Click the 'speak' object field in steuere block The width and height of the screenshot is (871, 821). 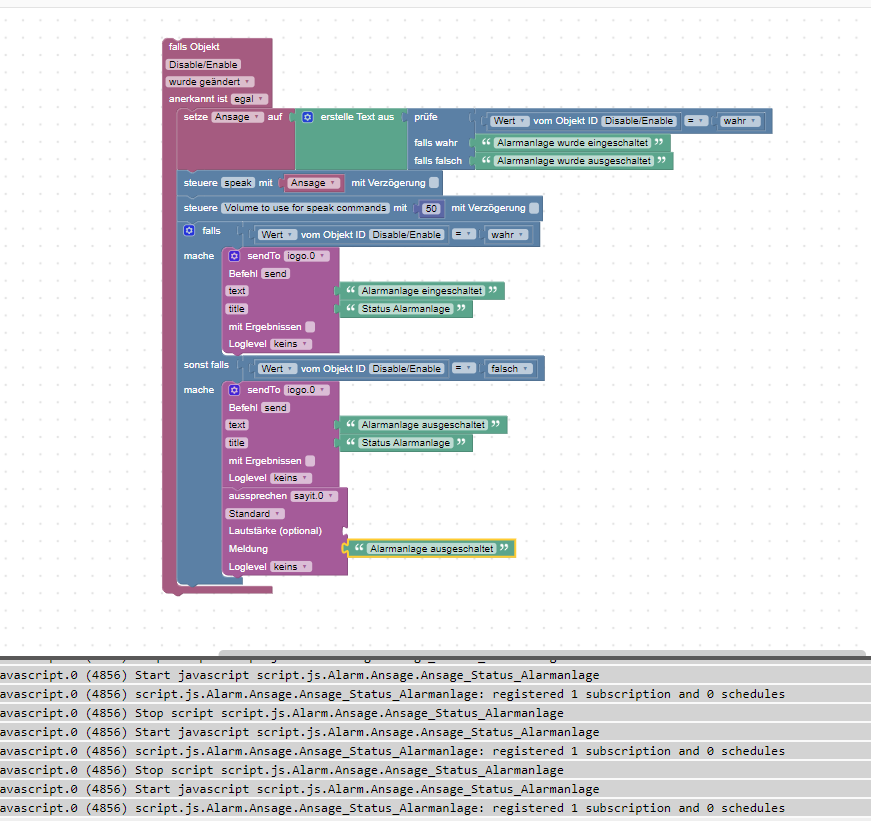click(x=238, y=183)
